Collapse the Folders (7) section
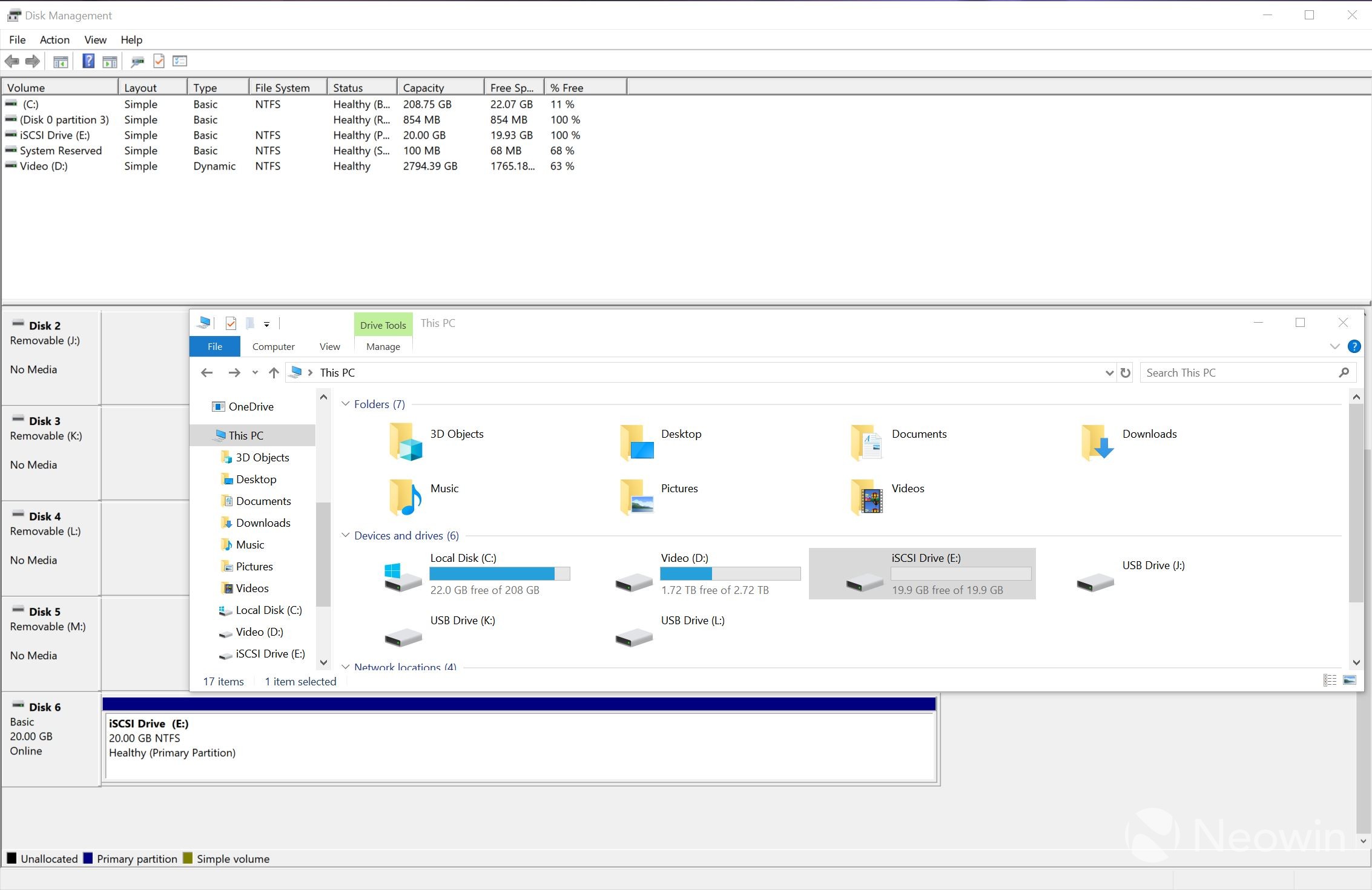The height and width of the screenshot is (890, 1372). (345, 403)
